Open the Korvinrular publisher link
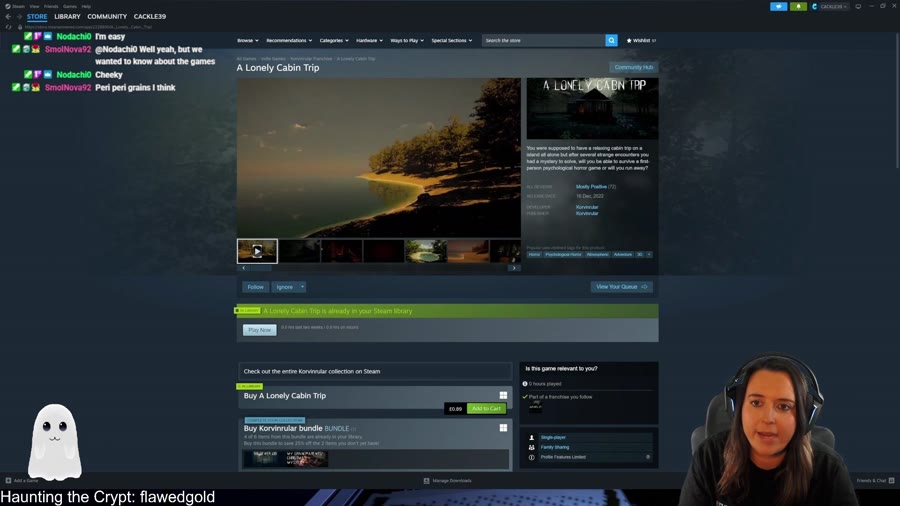This screenshot has height=506, width=900. click(587, 213)
